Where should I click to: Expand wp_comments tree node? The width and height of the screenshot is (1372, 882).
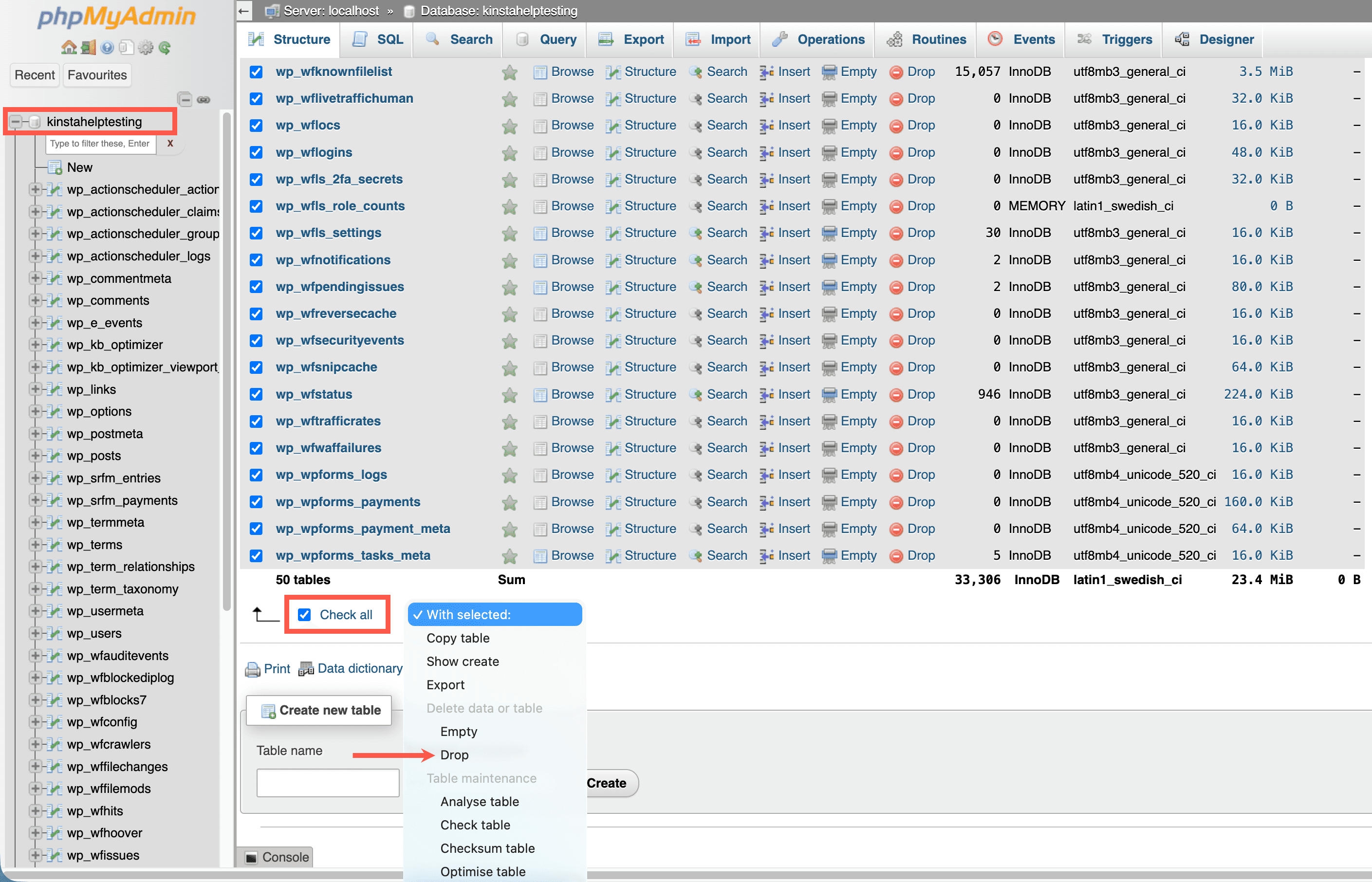click(35, 301)
